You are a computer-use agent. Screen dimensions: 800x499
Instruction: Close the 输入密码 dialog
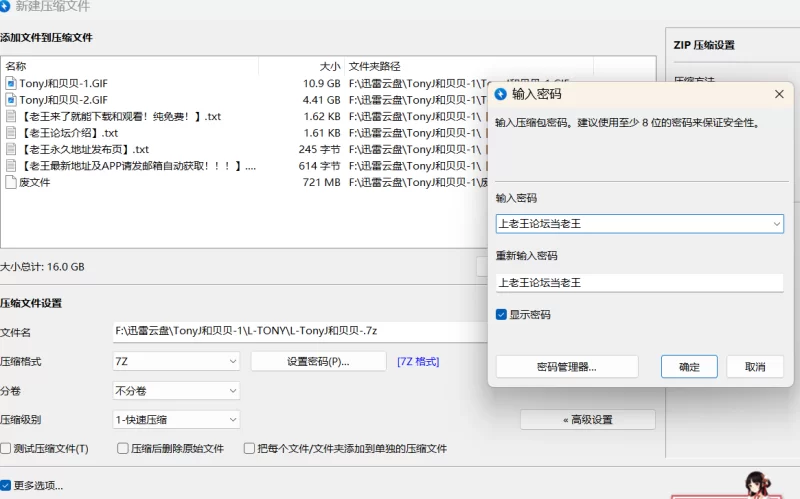(x=779, y=94)
